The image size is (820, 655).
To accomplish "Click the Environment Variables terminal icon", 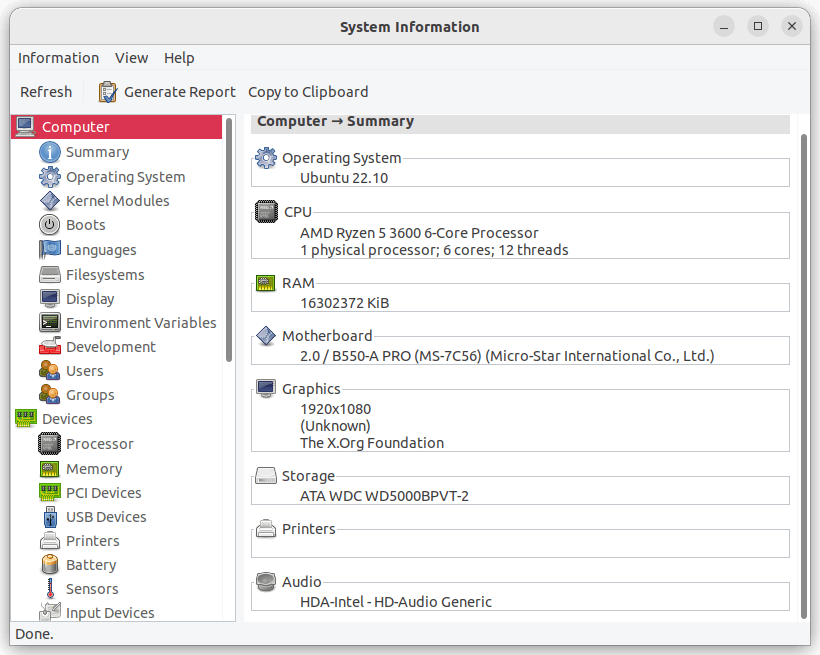I will point(50,323).
